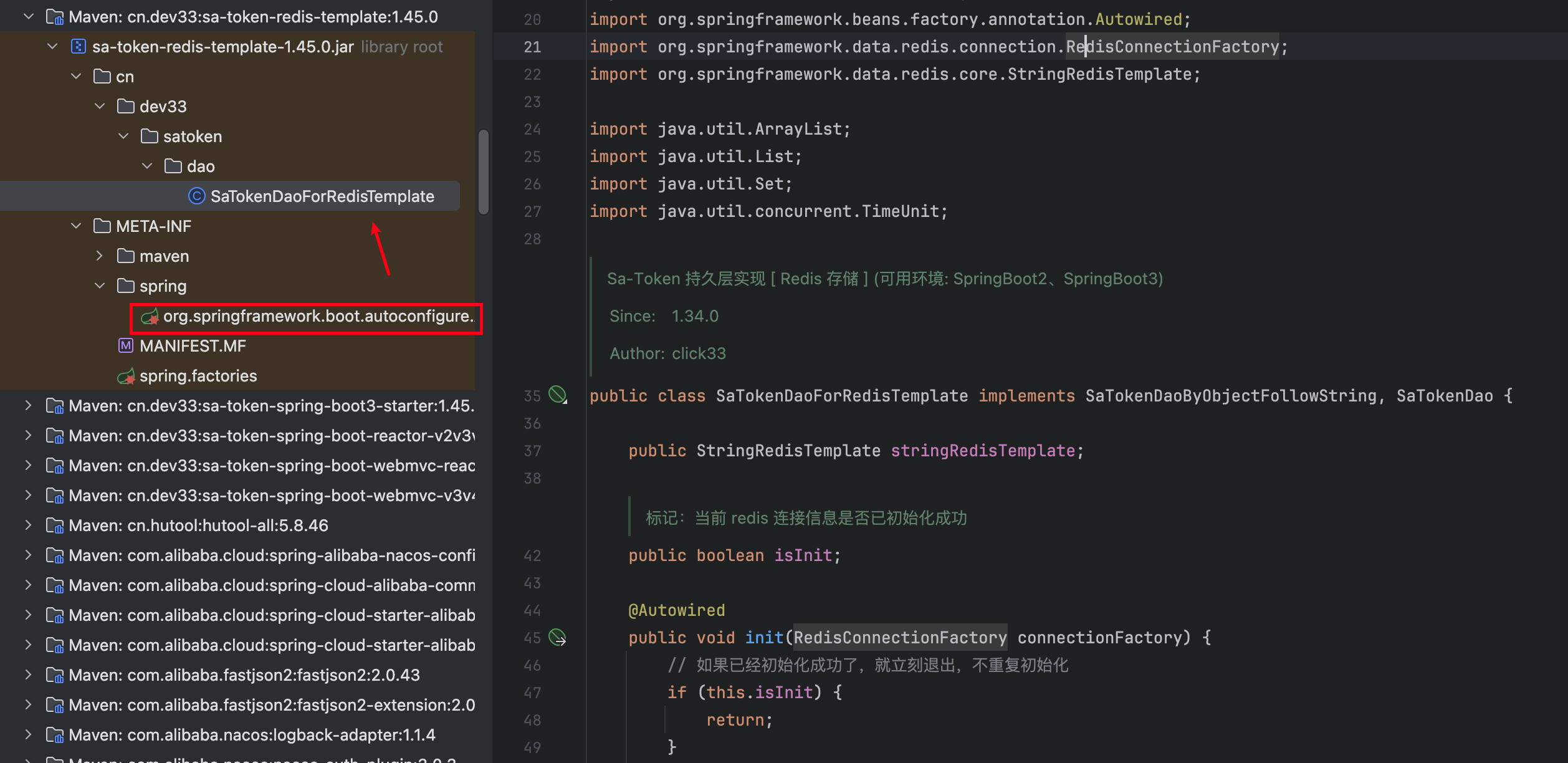This screenshot has width=1568, height=763.
Task: Click the dao folder icon
Action: click(x=173, y=166)
